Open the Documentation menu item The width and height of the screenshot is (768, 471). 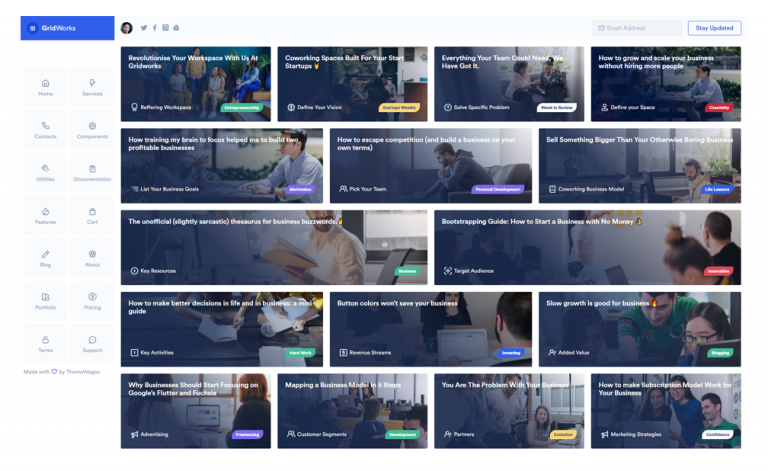point(92,172)
